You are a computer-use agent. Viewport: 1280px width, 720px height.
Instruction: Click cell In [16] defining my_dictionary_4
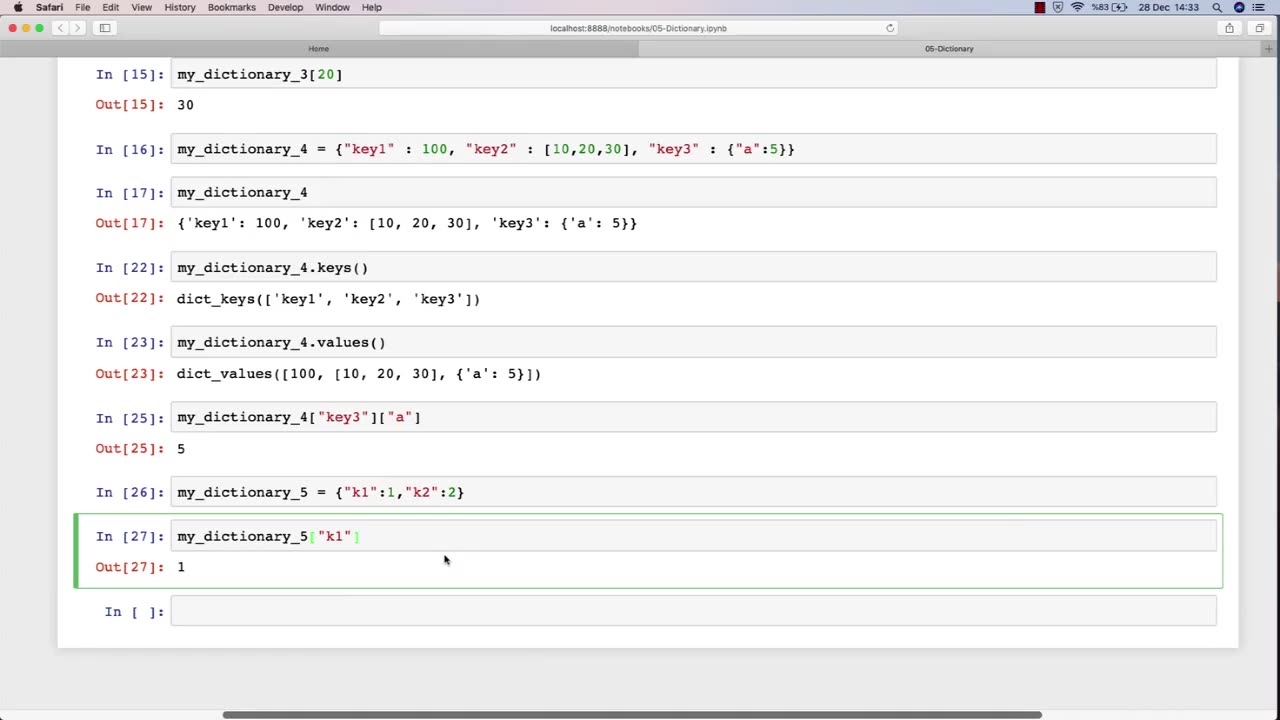click(694, 149)
